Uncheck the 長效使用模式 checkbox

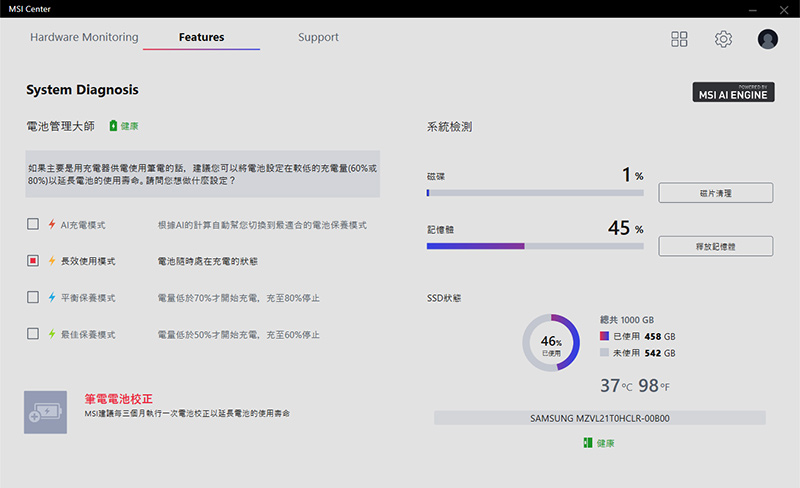coord(33,261)
